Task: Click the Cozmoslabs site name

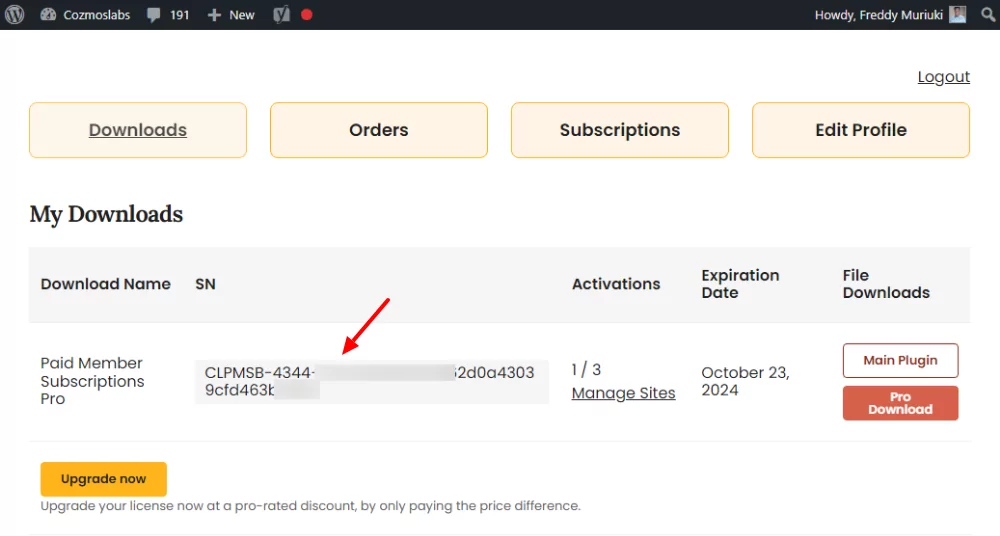Action: coord(96,15)
